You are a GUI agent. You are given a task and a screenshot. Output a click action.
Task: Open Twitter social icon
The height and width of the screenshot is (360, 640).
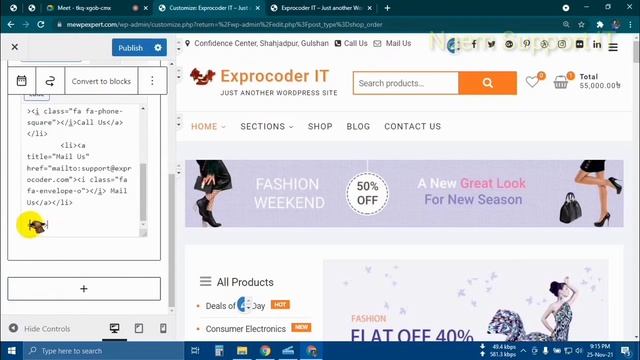click(491, 44)
